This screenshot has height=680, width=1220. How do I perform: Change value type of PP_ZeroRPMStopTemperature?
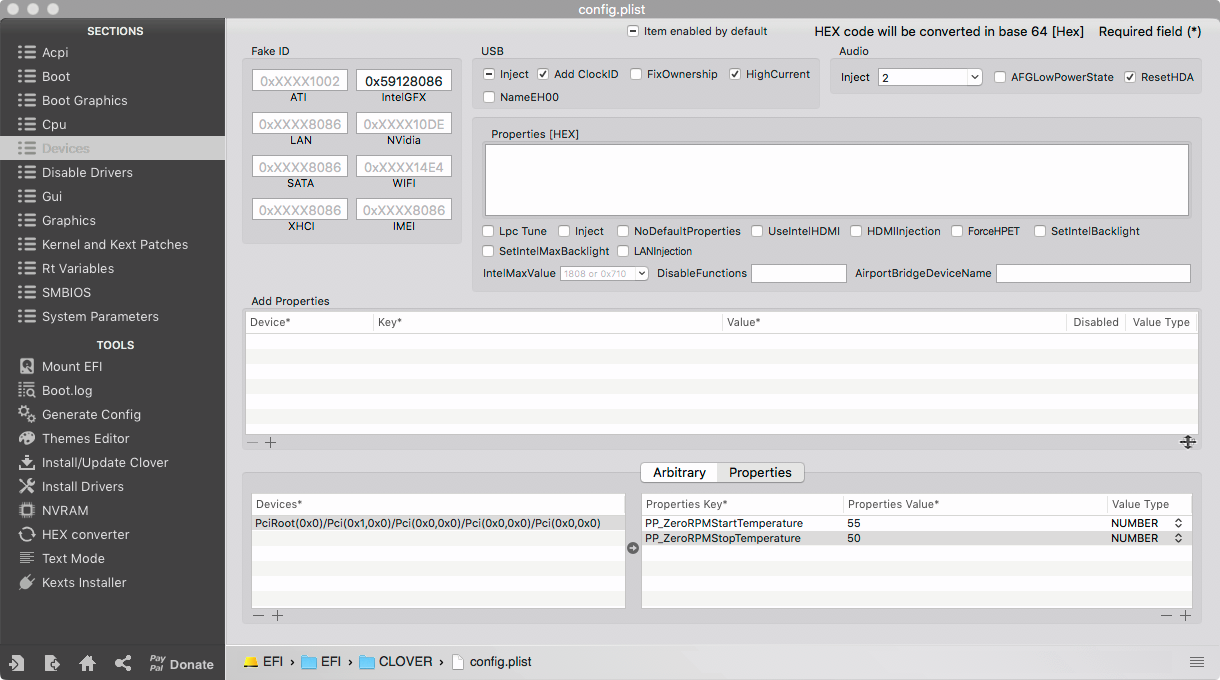coord(1147,538)
